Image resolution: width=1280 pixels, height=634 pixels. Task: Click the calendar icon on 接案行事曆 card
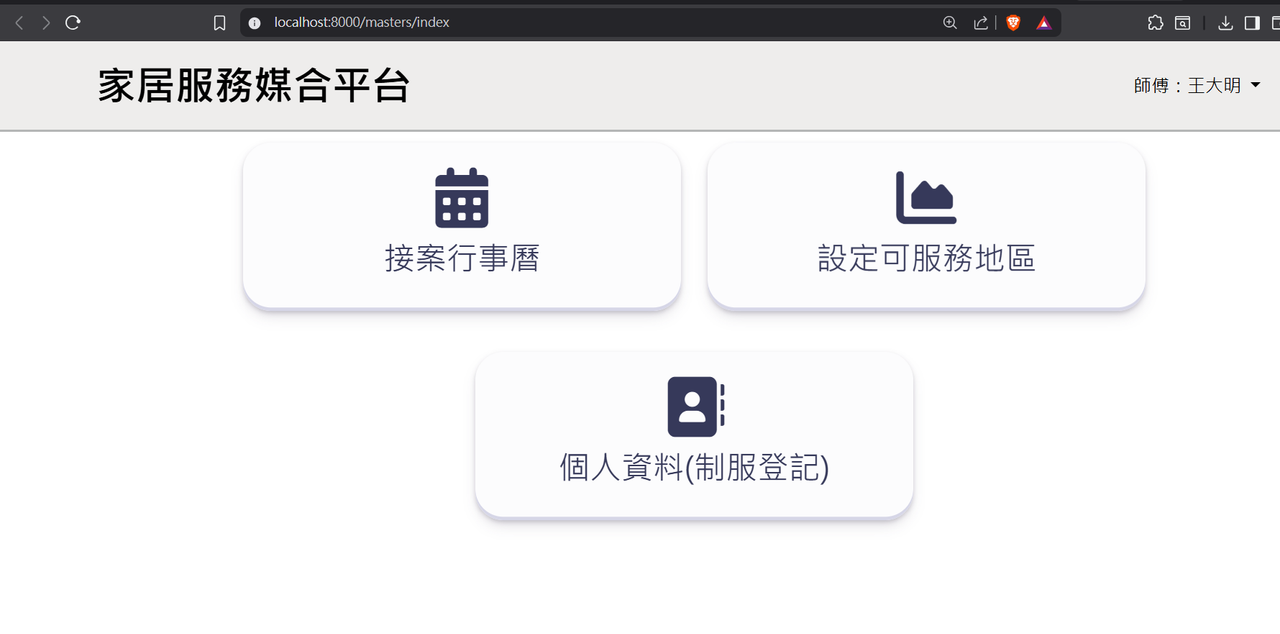[x=462, y=198]
